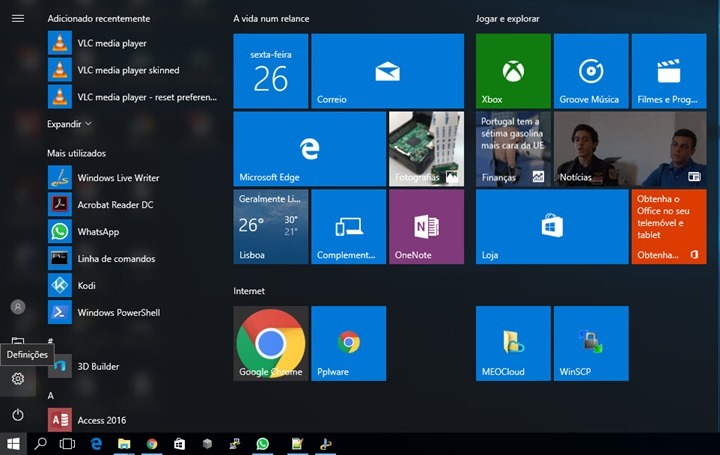This screenshot has width=720, height=455.
Task: Click the power button icon
Action: 18,414
